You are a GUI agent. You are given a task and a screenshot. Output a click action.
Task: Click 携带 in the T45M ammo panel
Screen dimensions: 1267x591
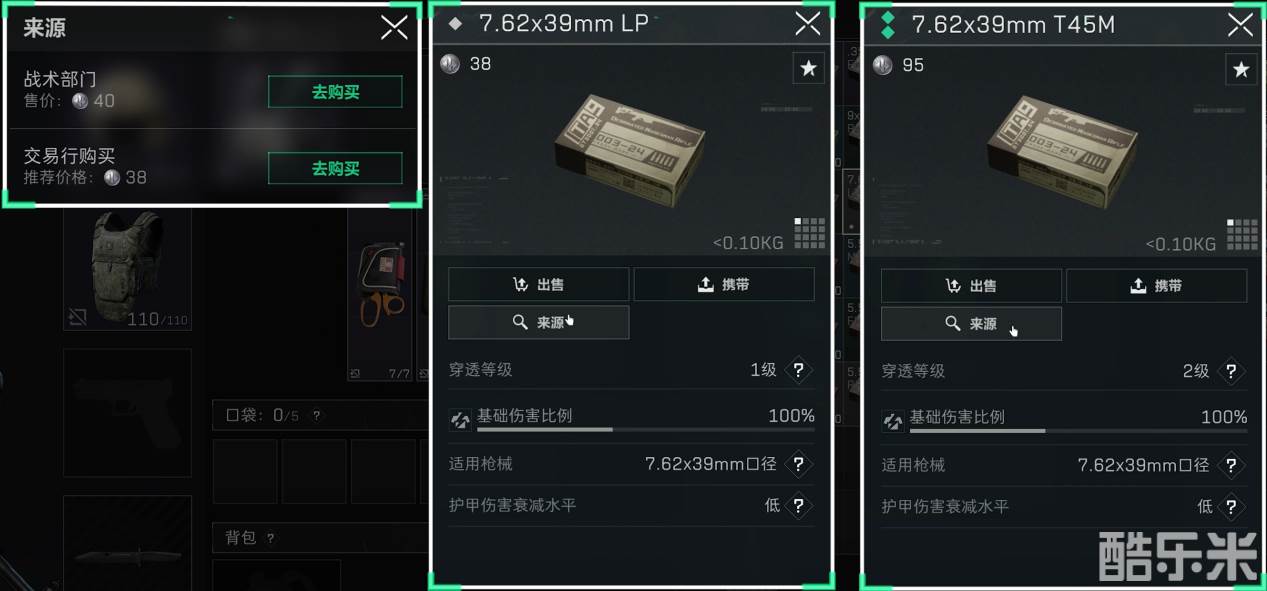[x=1157, y=286]
